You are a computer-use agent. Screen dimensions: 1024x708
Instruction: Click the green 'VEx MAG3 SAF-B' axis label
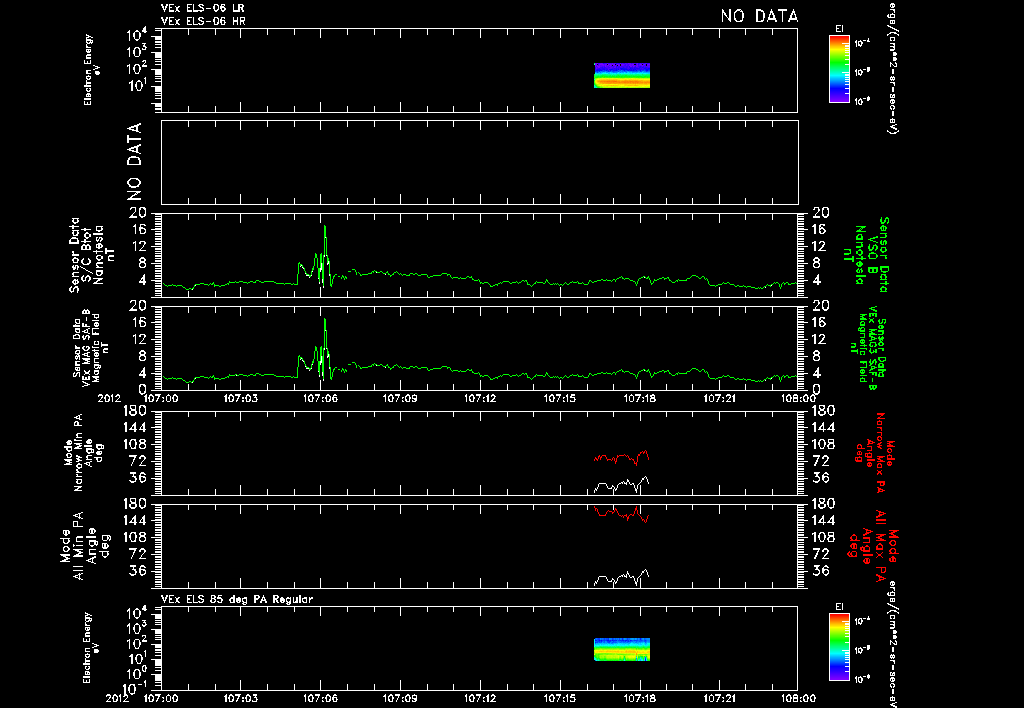point(871,348)
